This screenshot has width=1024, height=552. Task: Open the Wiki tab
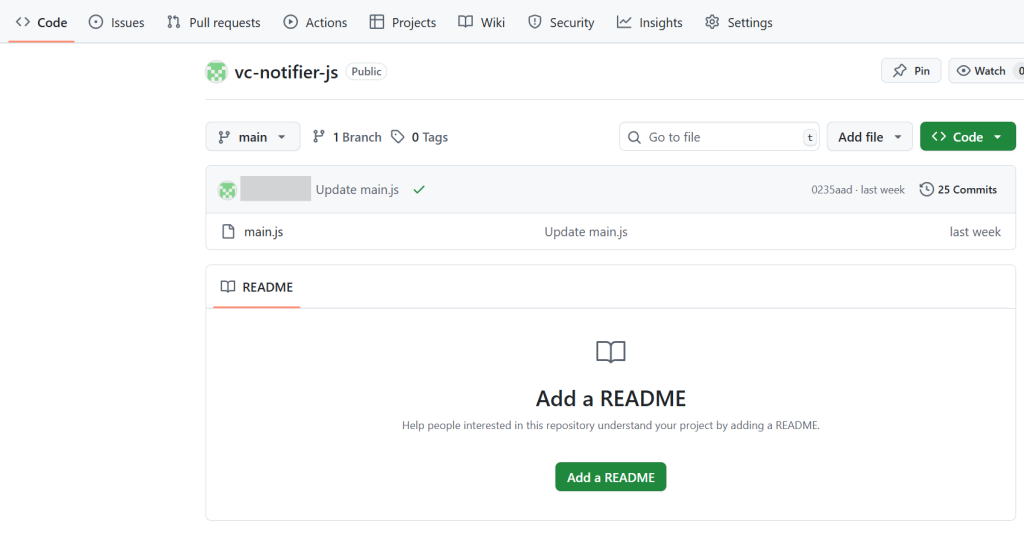point(482,22)
